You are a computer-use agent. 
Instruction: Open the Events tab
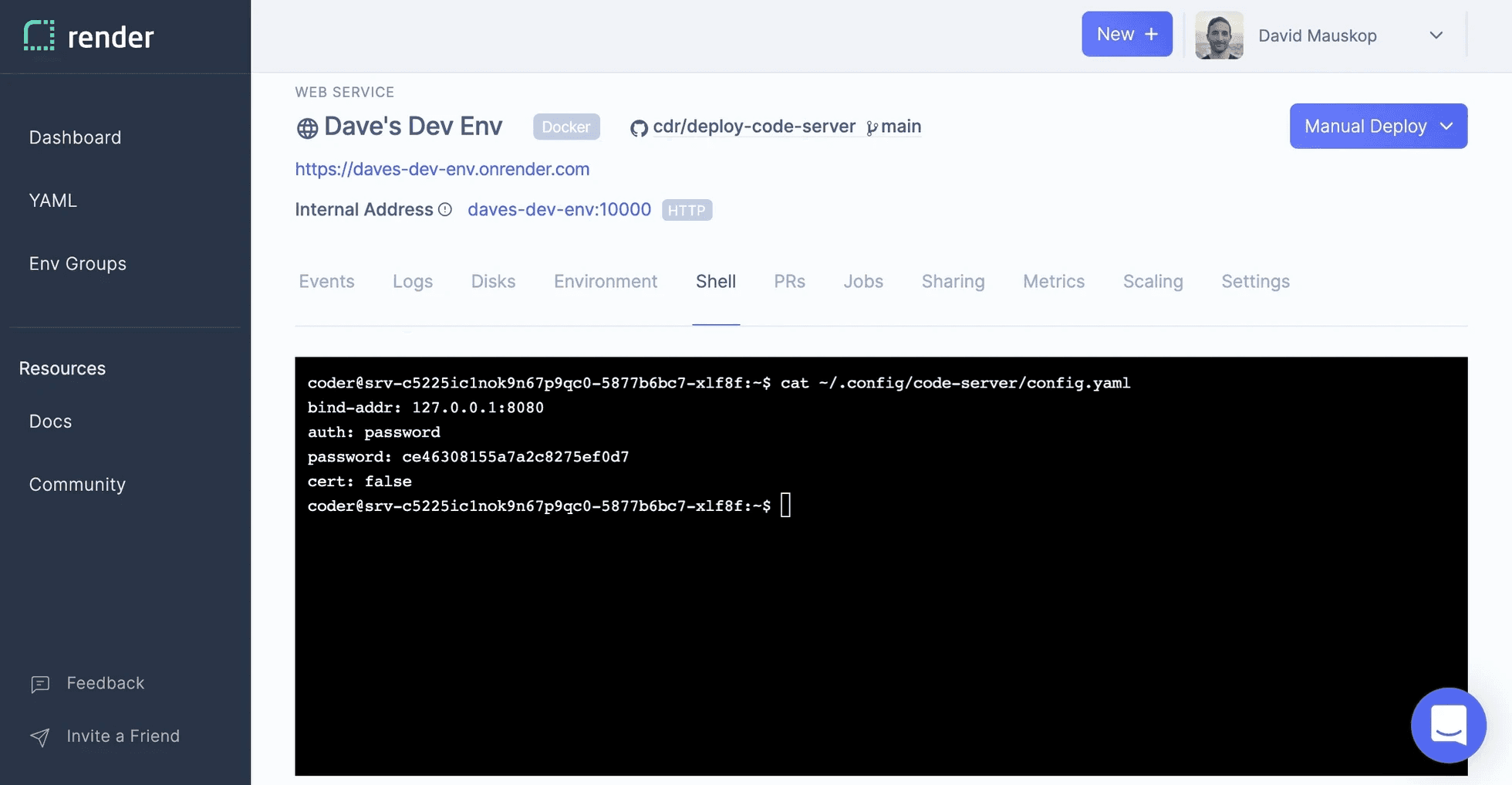327,281
